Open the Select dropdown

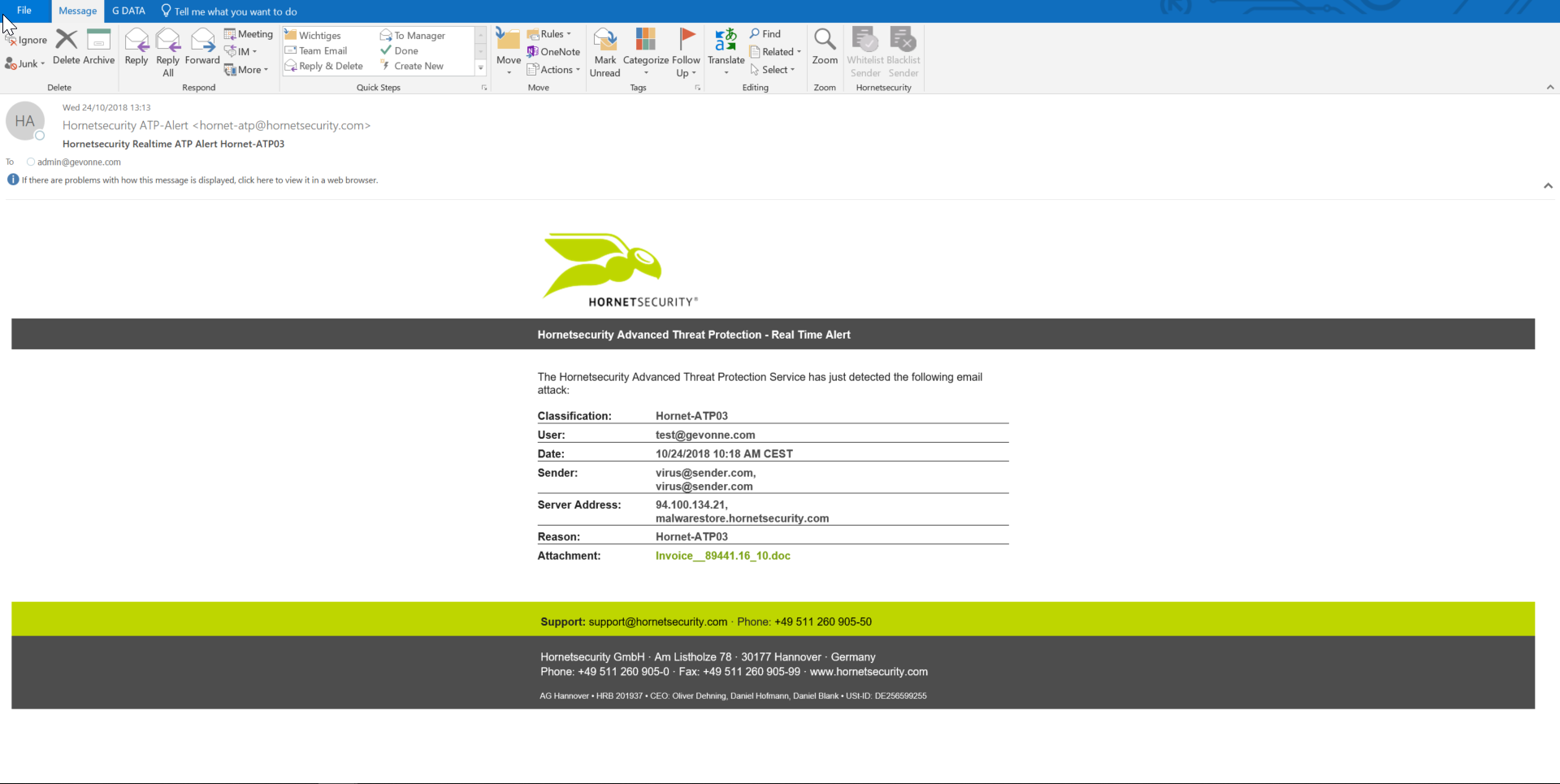(773, 70)
